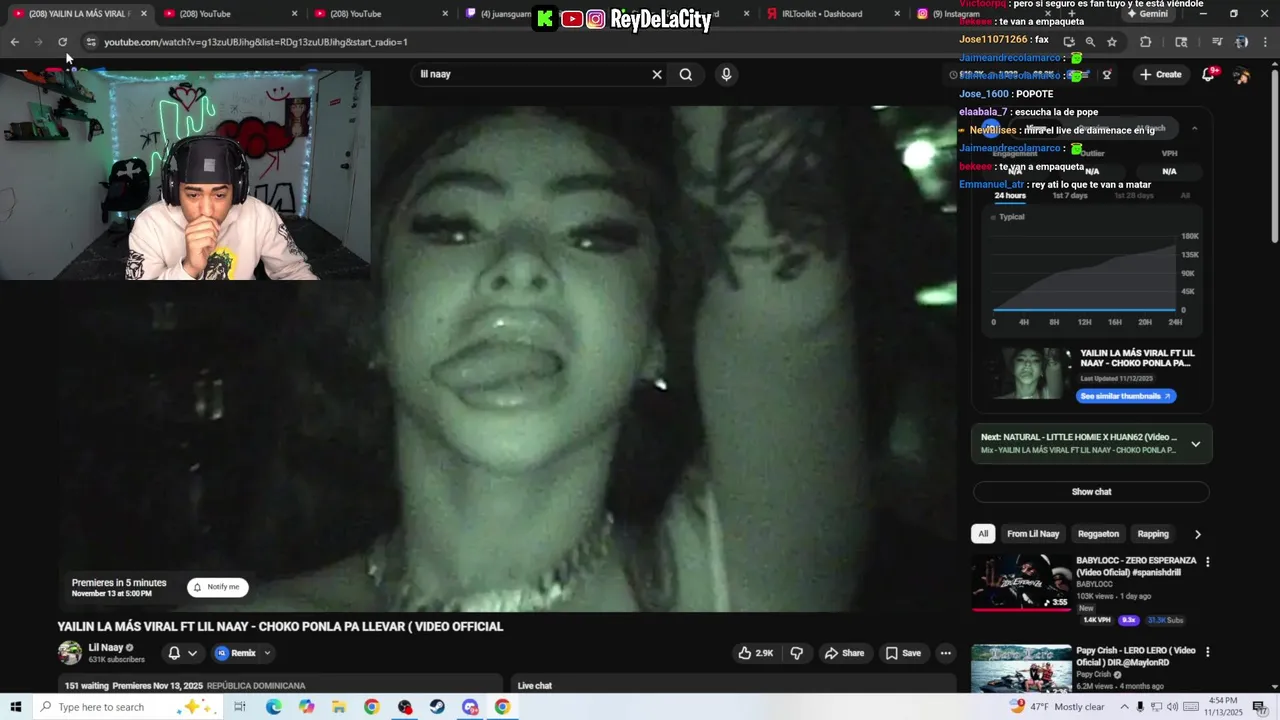Select the 'From Lil Naay' filter chip
Image resolution: width=1280 pixels, height=720 pixels.
[x=1033, y=534]
